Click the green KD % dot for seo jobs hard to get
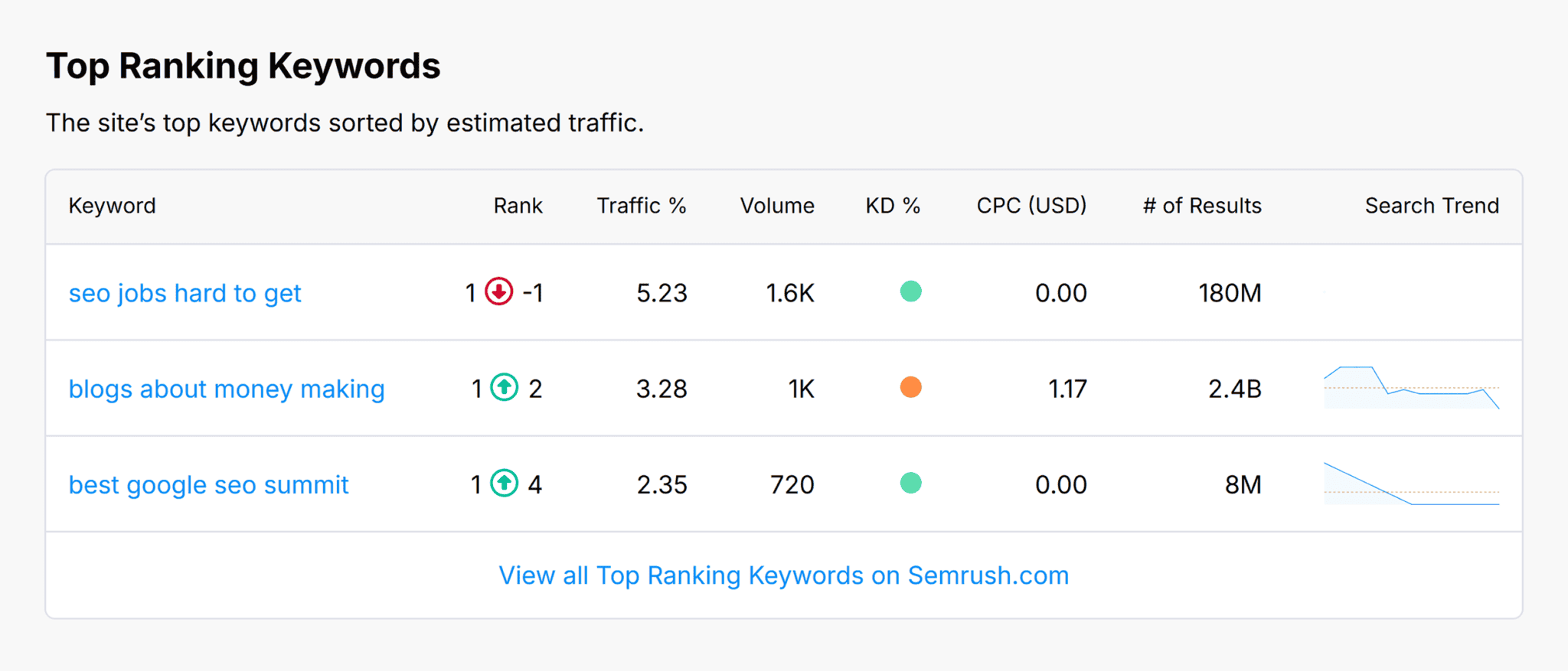 click(x=911, y=292)
